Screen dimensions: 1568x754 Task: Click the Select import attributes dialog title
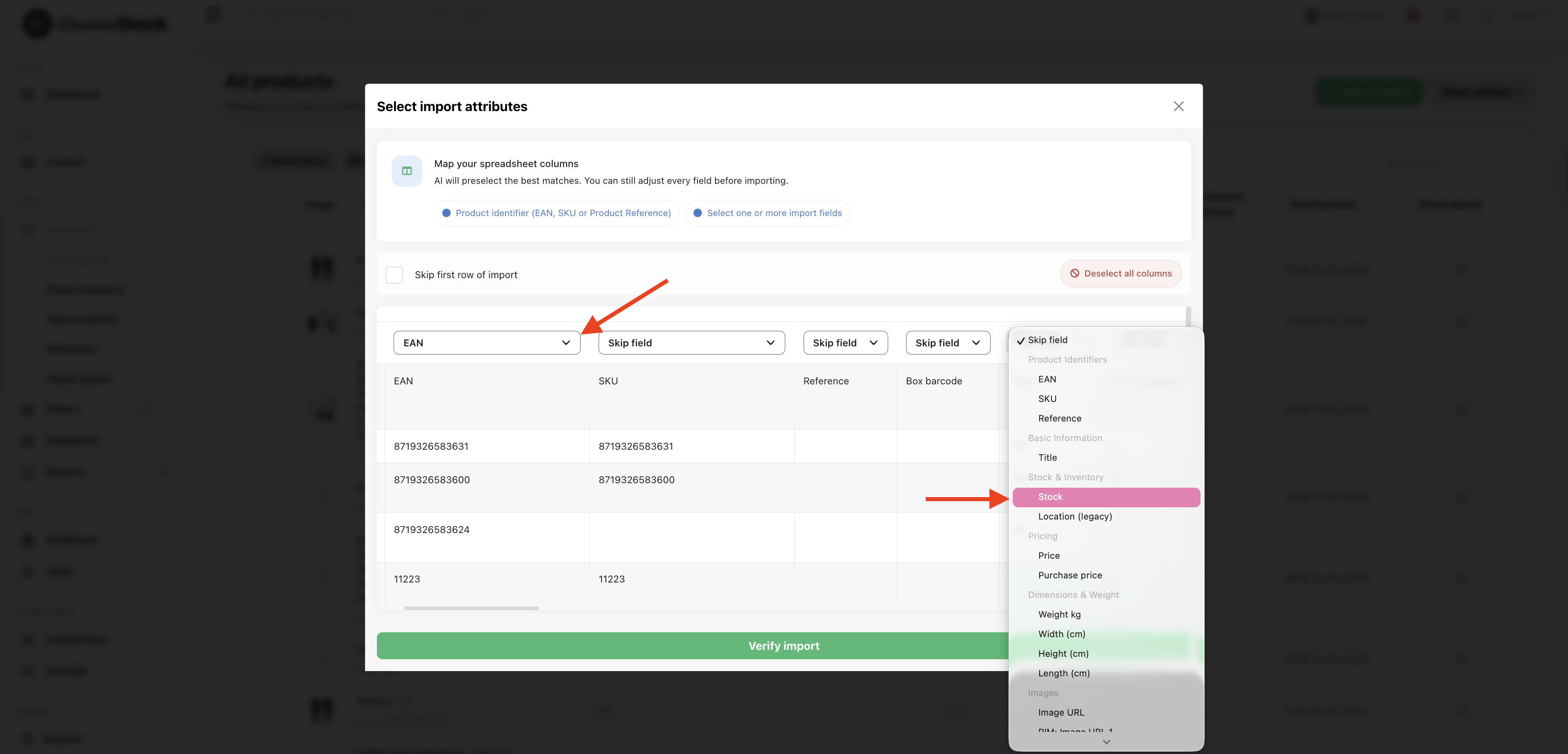tap(452, 107)
